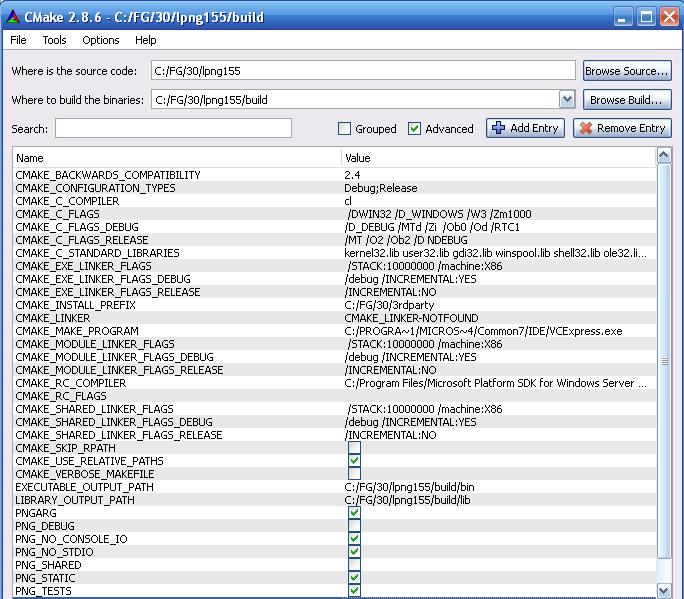Select the CMAKE_MODULE_LINKER_FLAGS_DEBUG entry
Image resolution: width=684 pixels, height=599 pixels.
pos(114,357)
